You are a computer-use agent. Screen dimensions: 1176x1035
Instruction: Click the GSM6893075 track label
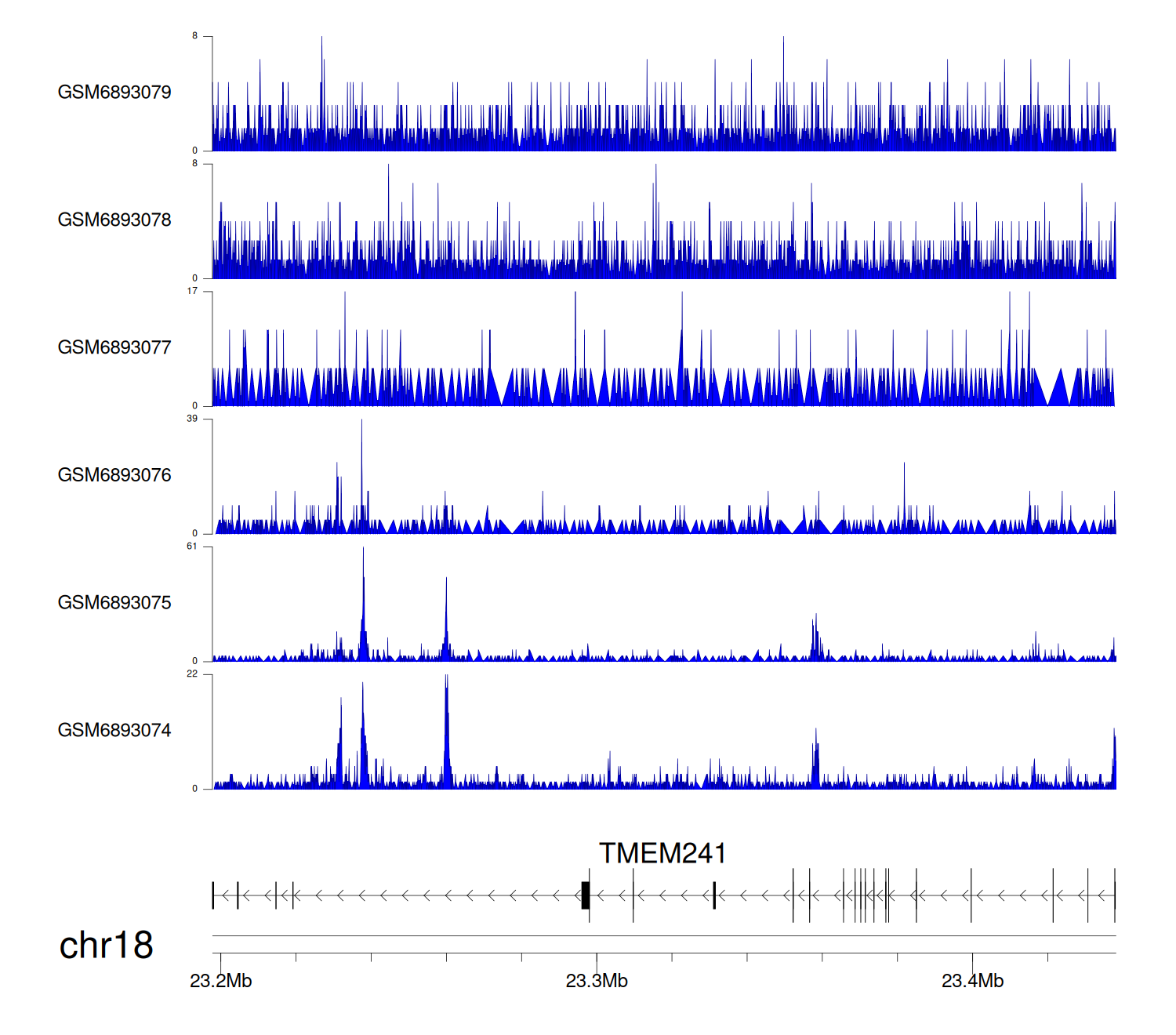[x=114, y=603]
